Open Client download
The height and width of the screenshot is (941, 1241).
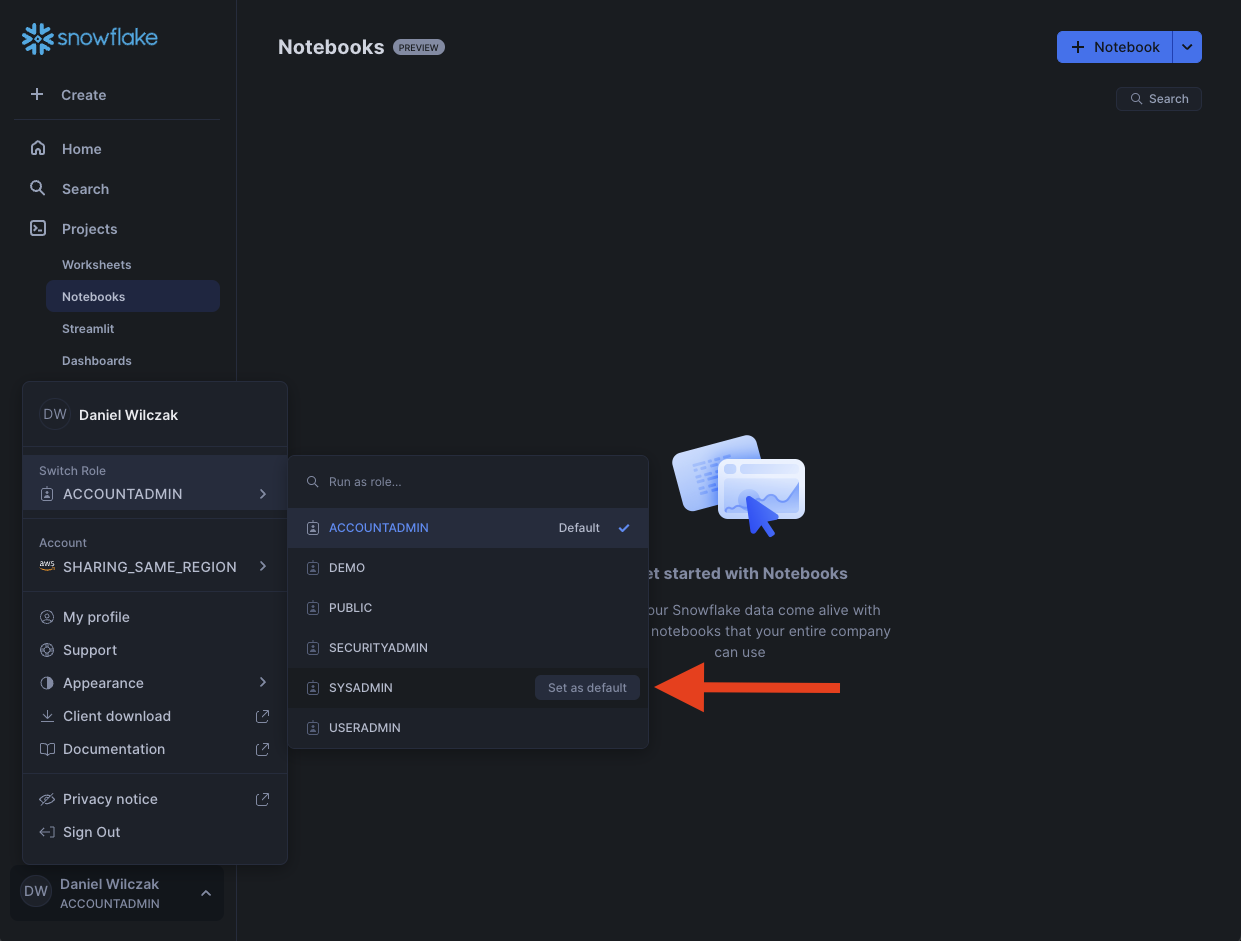tap(155, 716)
